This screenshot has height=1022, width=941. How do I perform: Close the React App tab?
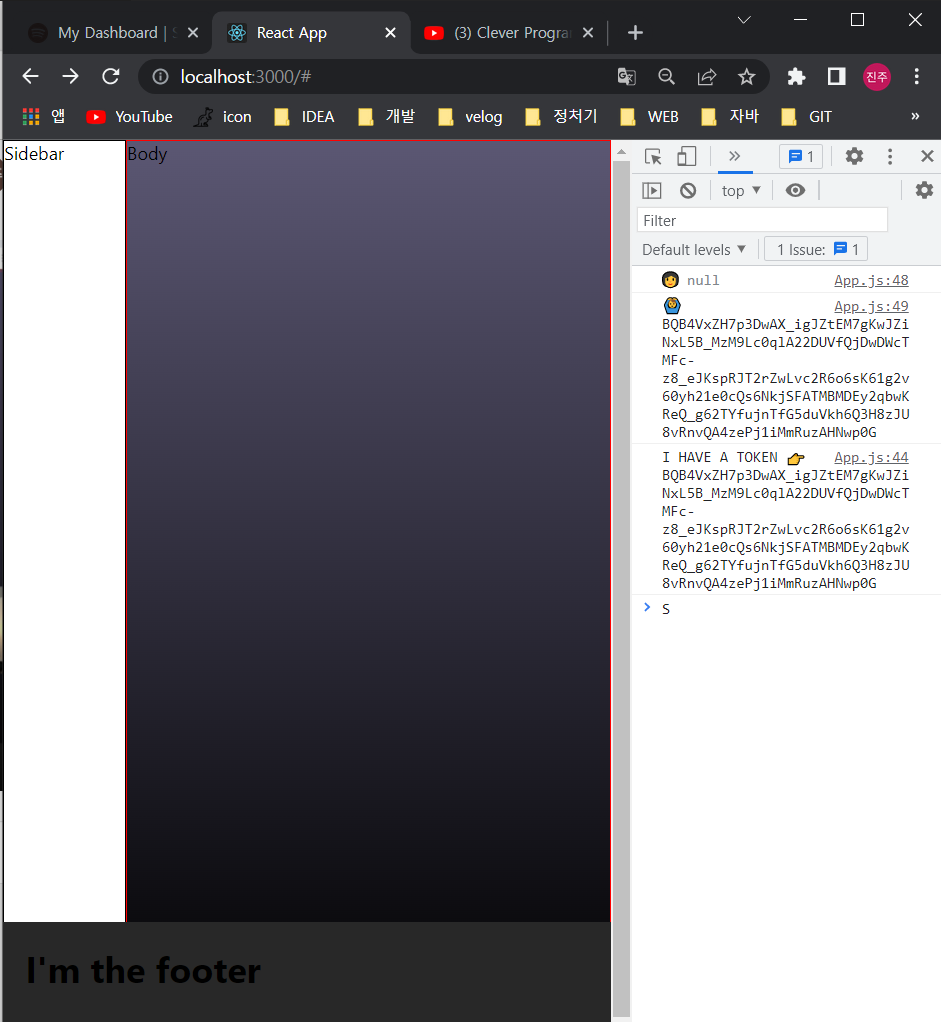tap(390, 33)
